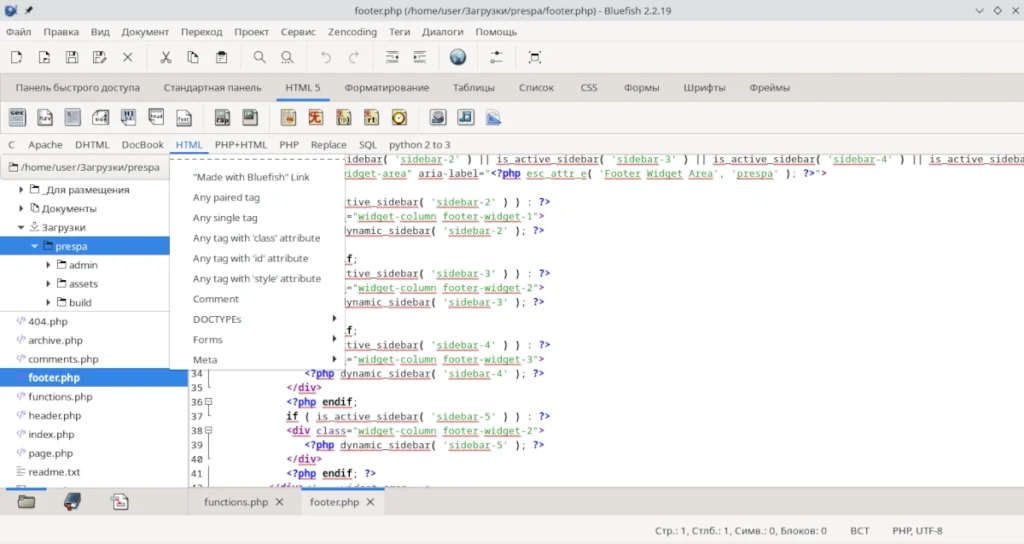Viewport: 1024px width, 544px height.
Task: Show third sidebar panel document icon
Action: 120,502
